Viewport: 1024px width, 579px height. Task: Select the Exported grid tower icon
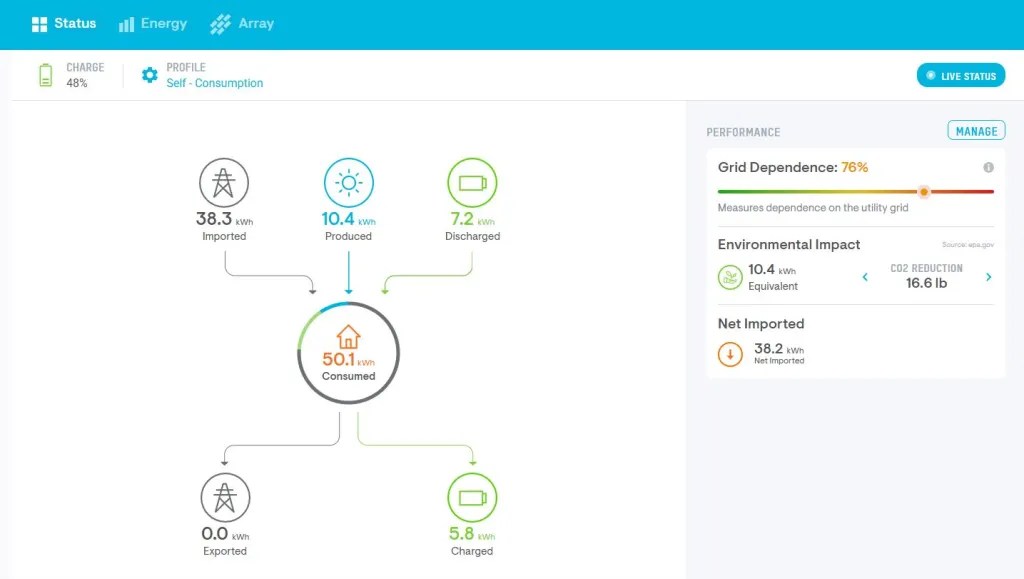225,497
